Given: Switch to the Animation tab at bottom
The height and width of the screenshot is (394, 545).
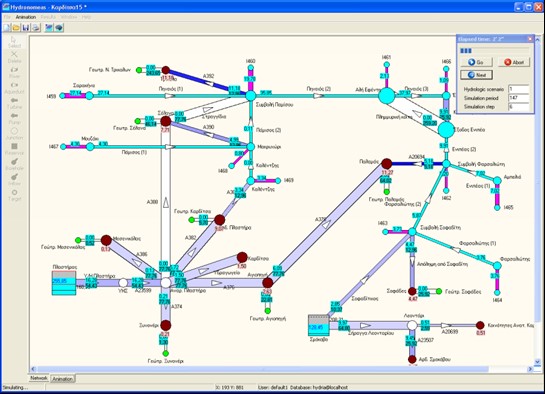Looking at the screenshot, I should (63, 379).
